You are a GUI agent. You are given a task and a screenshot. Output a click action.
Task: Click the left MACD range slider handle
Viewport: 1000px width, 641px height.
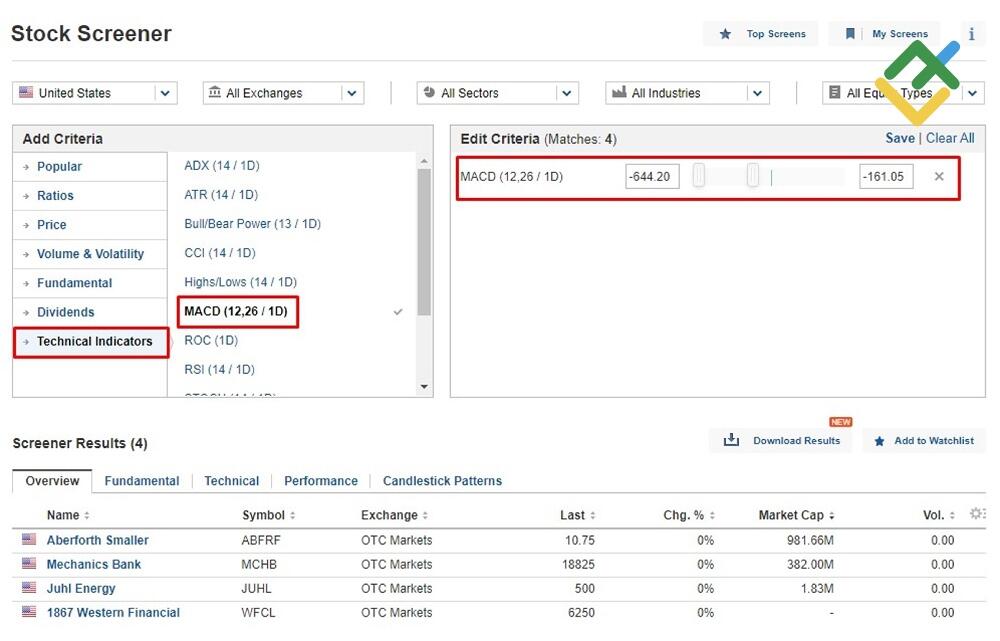point(699,176)
